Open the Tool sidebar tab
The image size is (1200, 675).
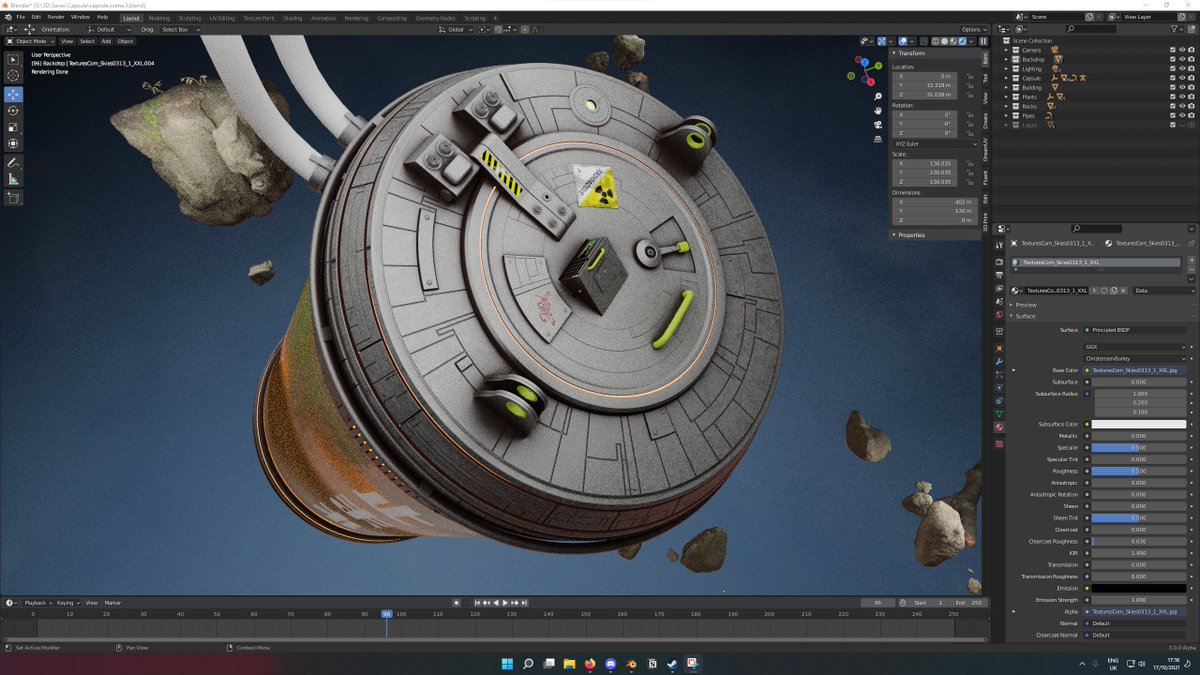pyautogui.click(x=985, y=77)
